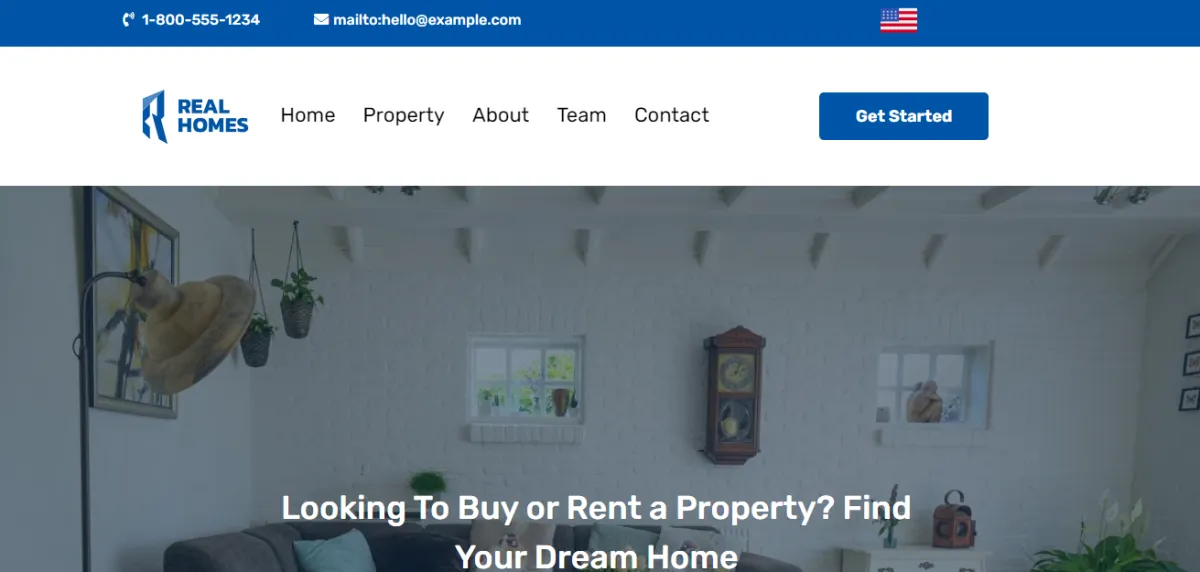Screen dimensions: 1200x572
Task: Go to the Home menu item
Action: point(308,115)
